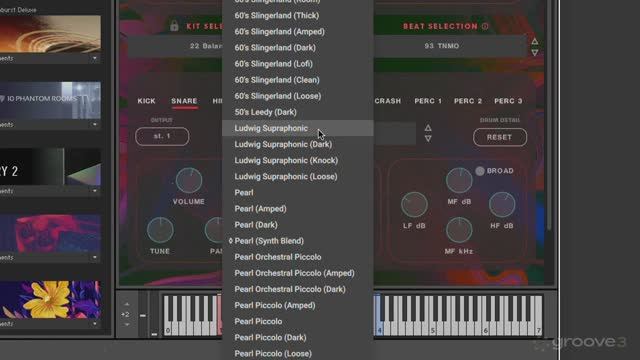Choose 60's Slingerland (Thick) snare

[x=298, y=16]
